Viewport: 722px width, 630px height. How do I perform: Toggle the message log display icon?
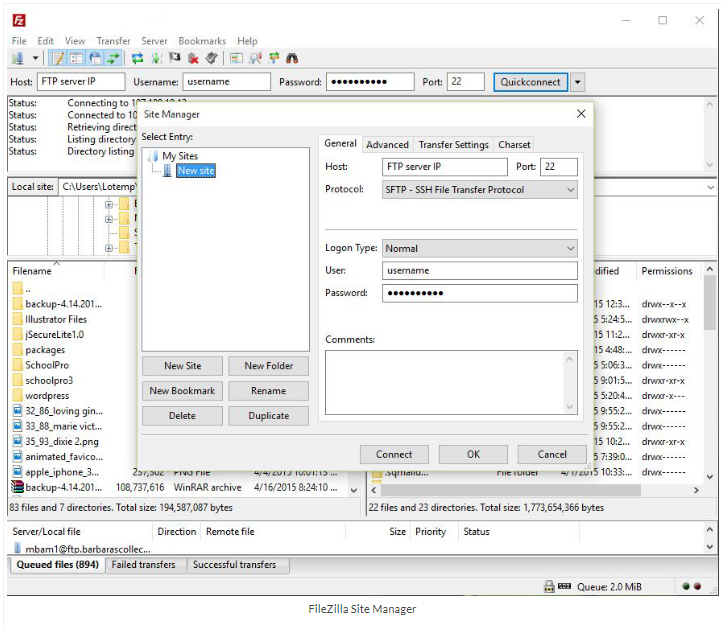(x=58, y=58)
